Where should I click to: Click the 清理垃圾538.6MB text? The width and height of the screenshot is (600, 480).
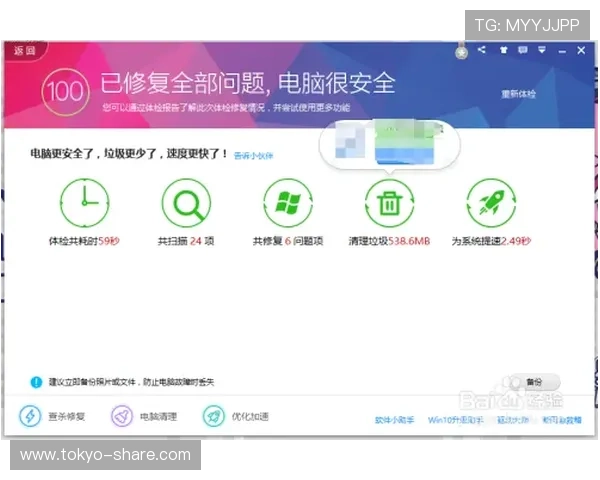[x=390, y=241]
